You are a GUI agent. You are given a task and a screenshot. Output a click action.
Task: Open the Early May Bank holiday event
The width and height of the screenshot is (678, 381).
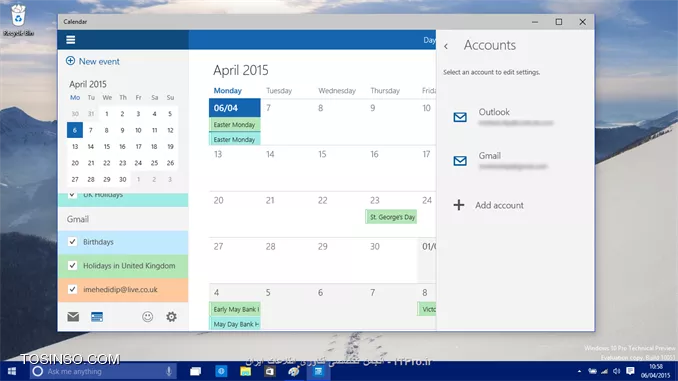pyautogui.click(x=235, y=309)
